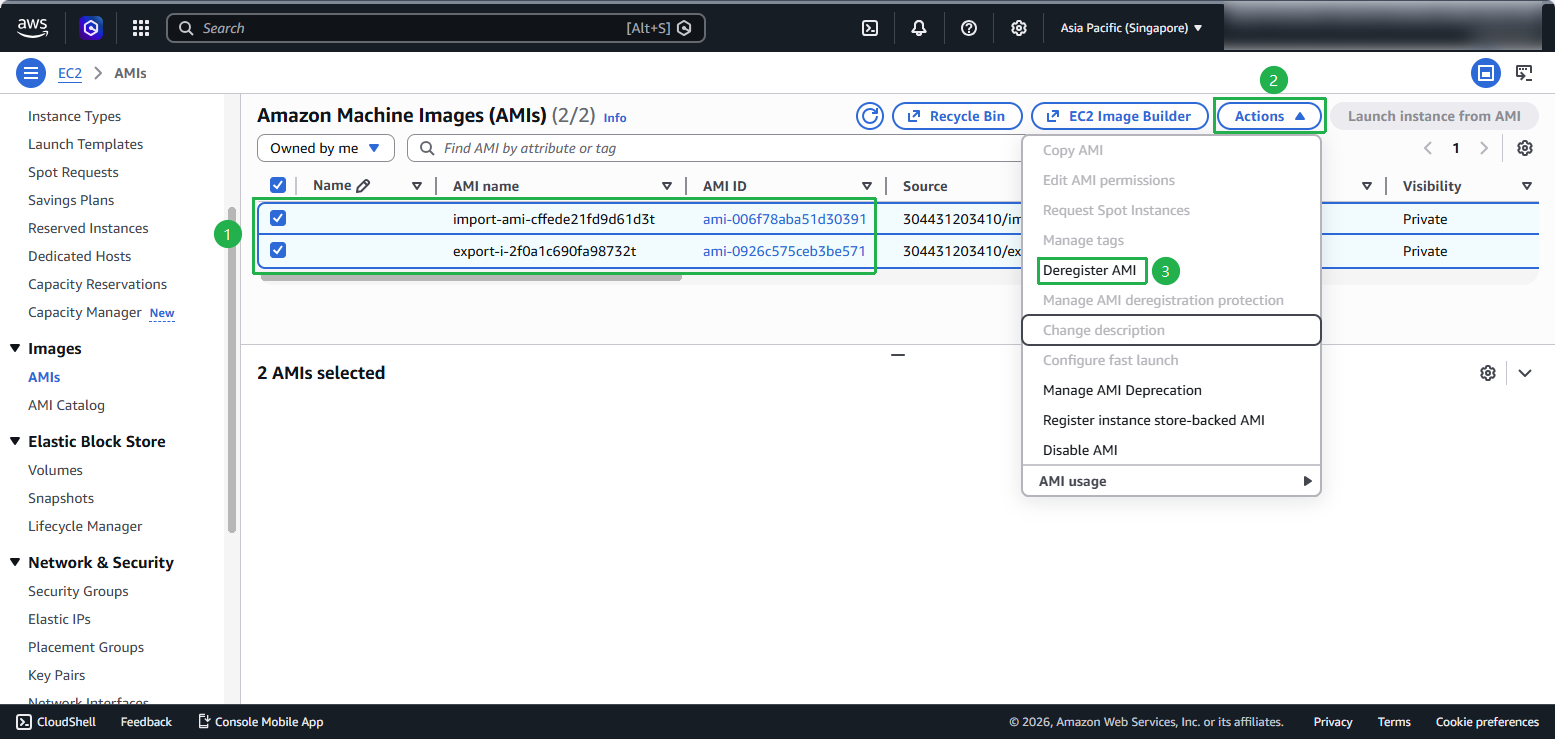The width and height of the screenshot is (1555, 739).
Task: Open Security Groups in the sidebar
Action: (78, 591)
